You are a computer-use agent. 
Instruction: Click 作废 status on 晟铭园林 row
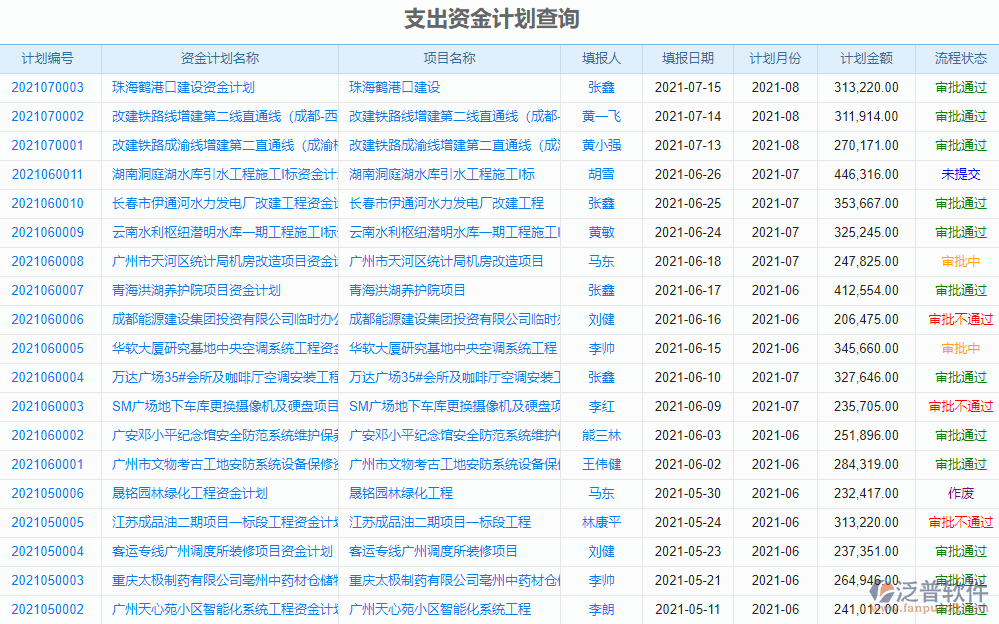click(960, 493)
